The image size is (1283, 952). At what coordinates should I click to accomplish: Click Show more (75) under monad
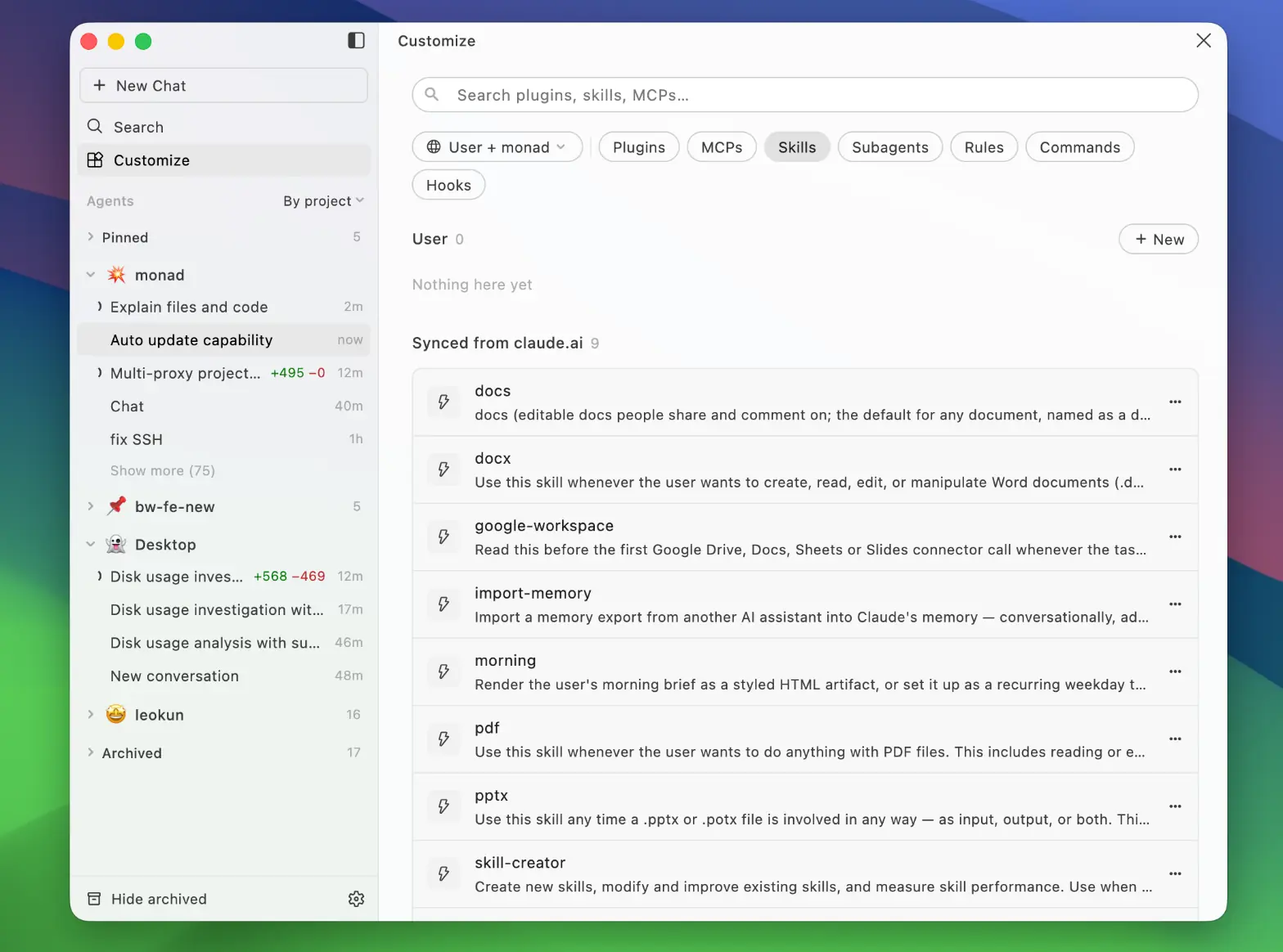(x=163, y=471)
